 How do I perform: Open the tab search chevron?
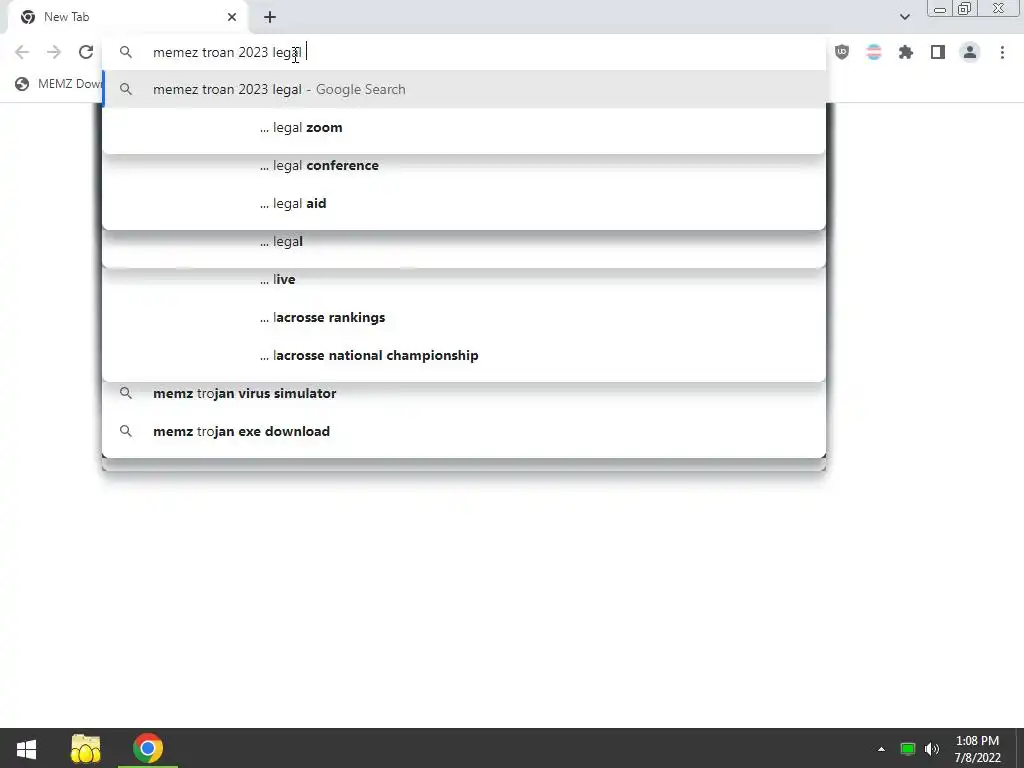[904, 17]
